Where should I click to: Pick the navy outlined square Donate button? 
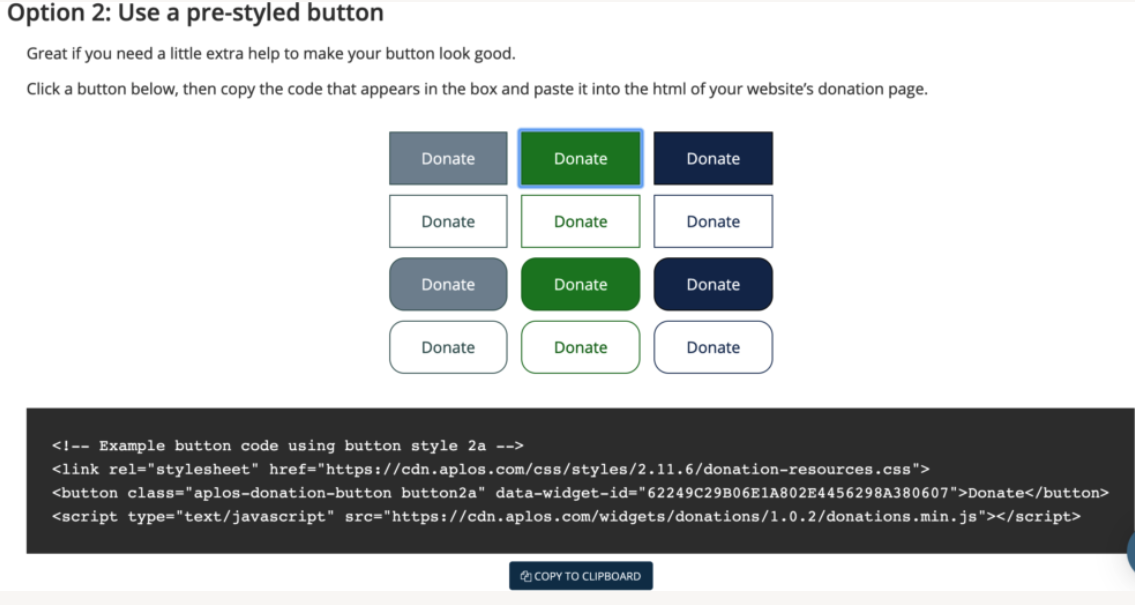[x=713, y=221]
